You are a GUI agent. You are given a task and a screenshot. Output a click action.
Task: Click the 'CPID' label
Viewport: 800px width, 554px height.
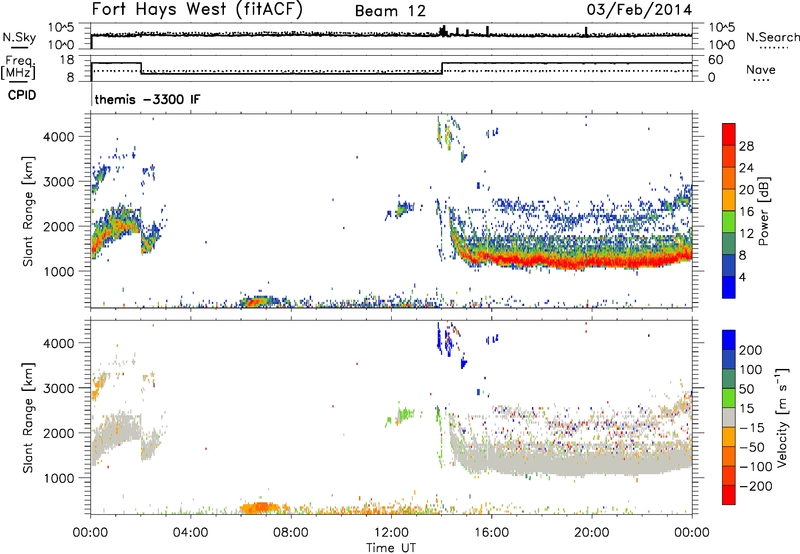click(x=22, y=95)
